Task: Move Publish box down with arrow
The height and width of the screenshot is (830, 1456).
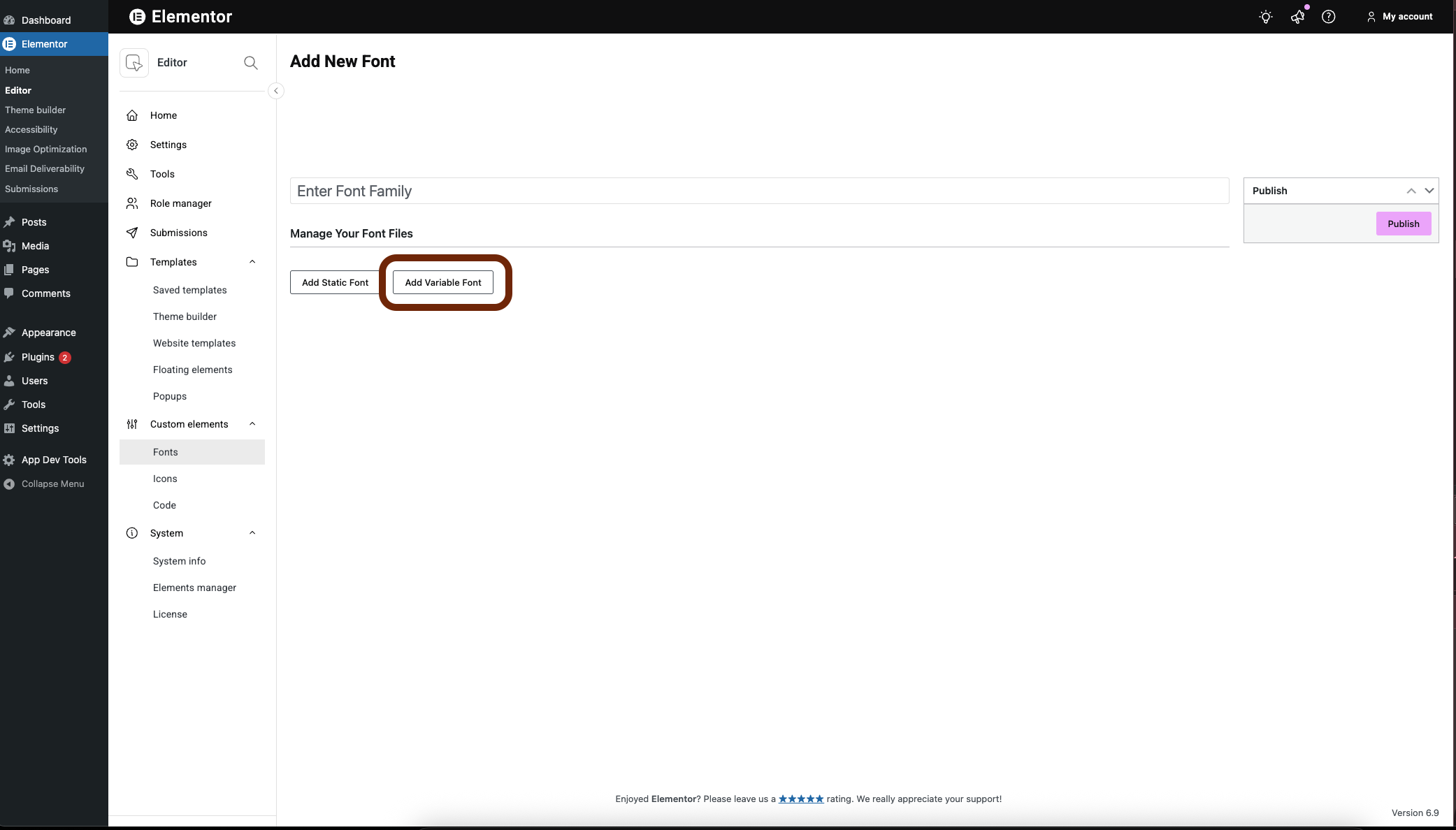Action: 1429,191
